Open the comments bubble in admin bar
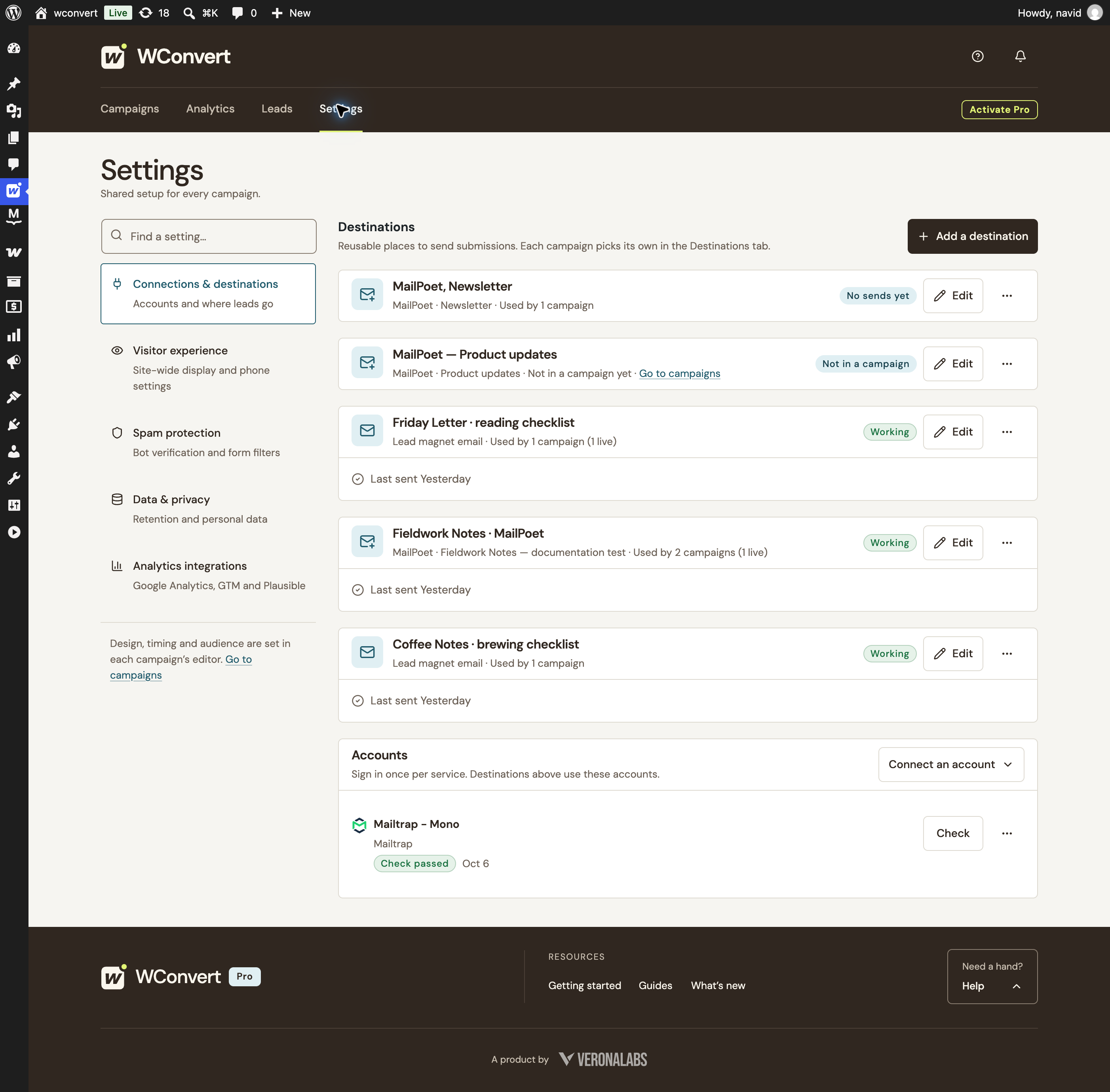The height and width of the screenshot is (1092, 1110). (244, 13)
